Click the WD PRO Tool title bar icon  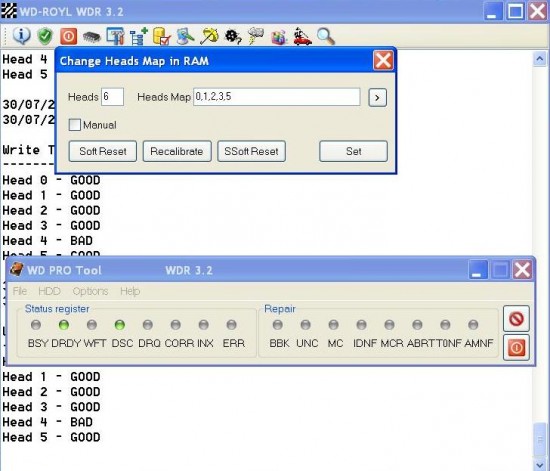[16, 269]
